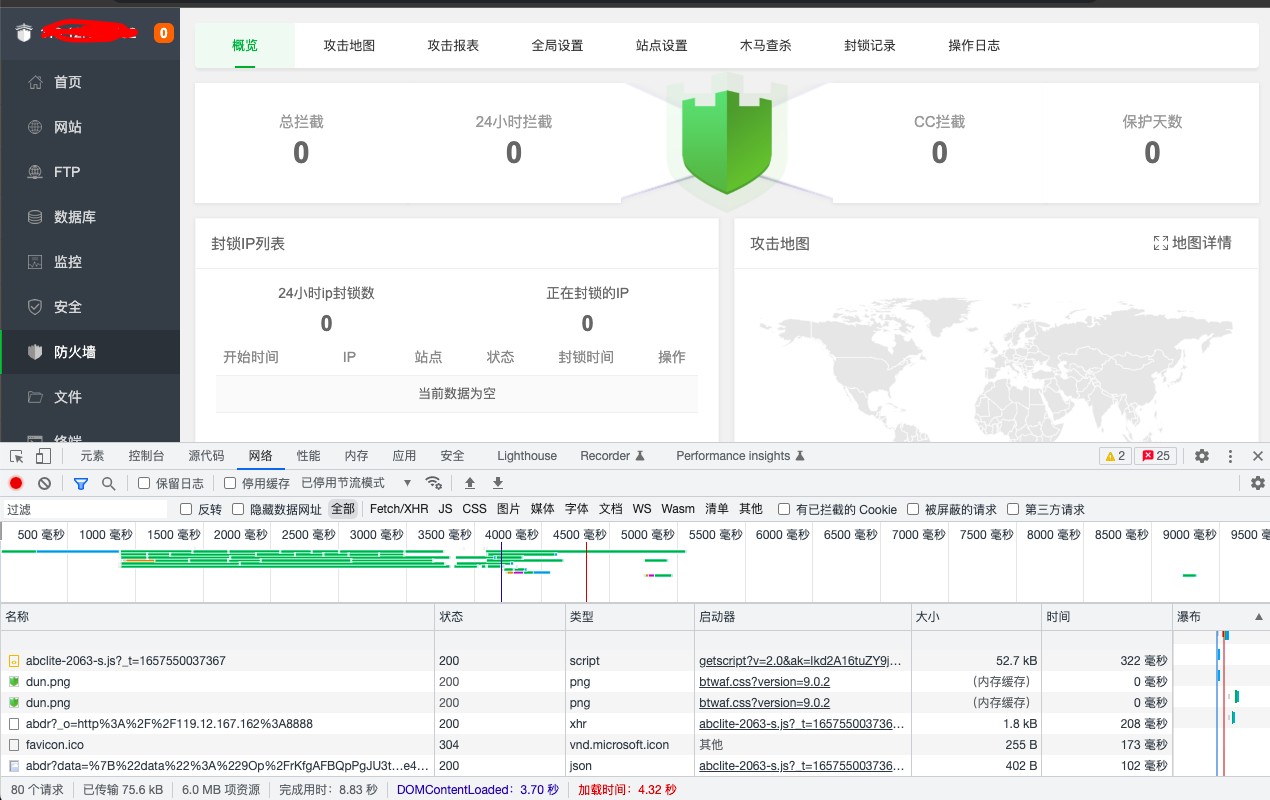
Task: Switch to 攻击地图 tab
Action: [x=349, y=45]
